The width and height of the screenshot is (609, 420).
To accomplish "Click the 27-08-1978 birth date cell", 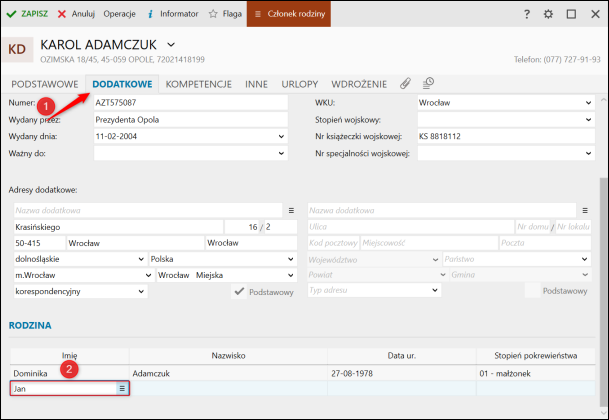I will point(402,373).
